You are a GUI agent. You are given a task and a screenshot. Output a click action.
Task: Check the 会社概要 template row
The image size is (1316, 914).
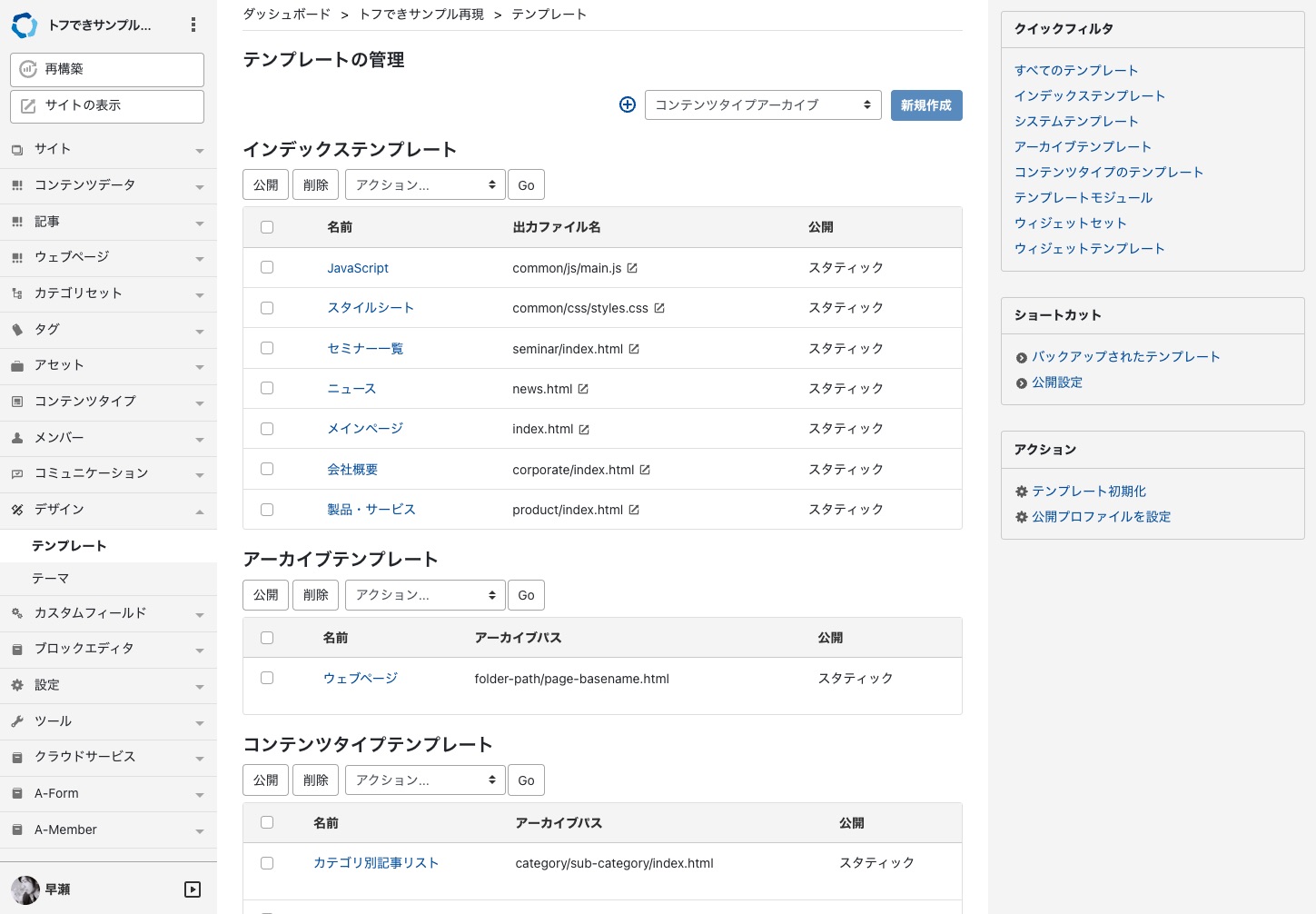pyautogui.click(x=267, y=469)
